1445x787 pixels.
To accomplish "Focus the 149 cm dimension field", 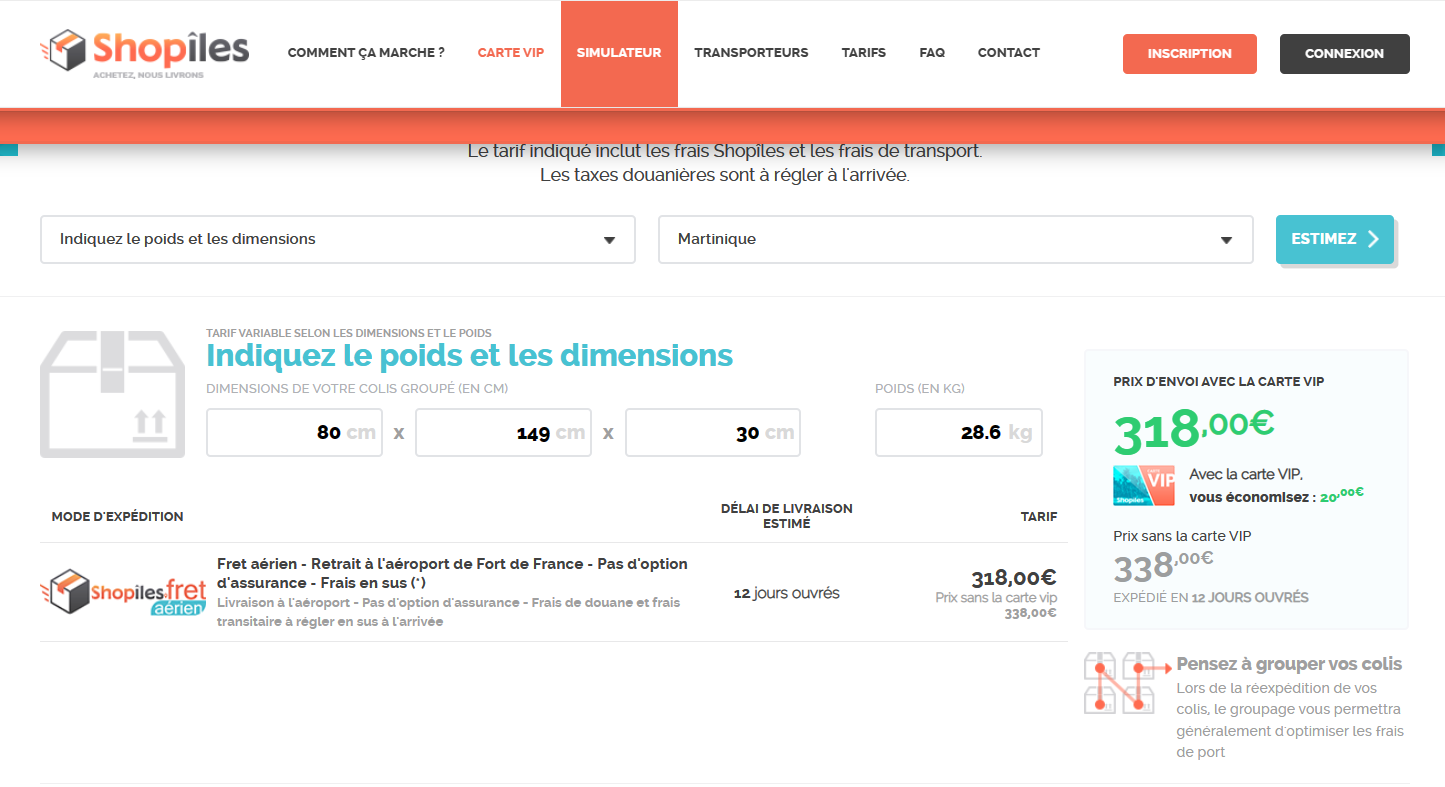I will click(x=503, y=433).
